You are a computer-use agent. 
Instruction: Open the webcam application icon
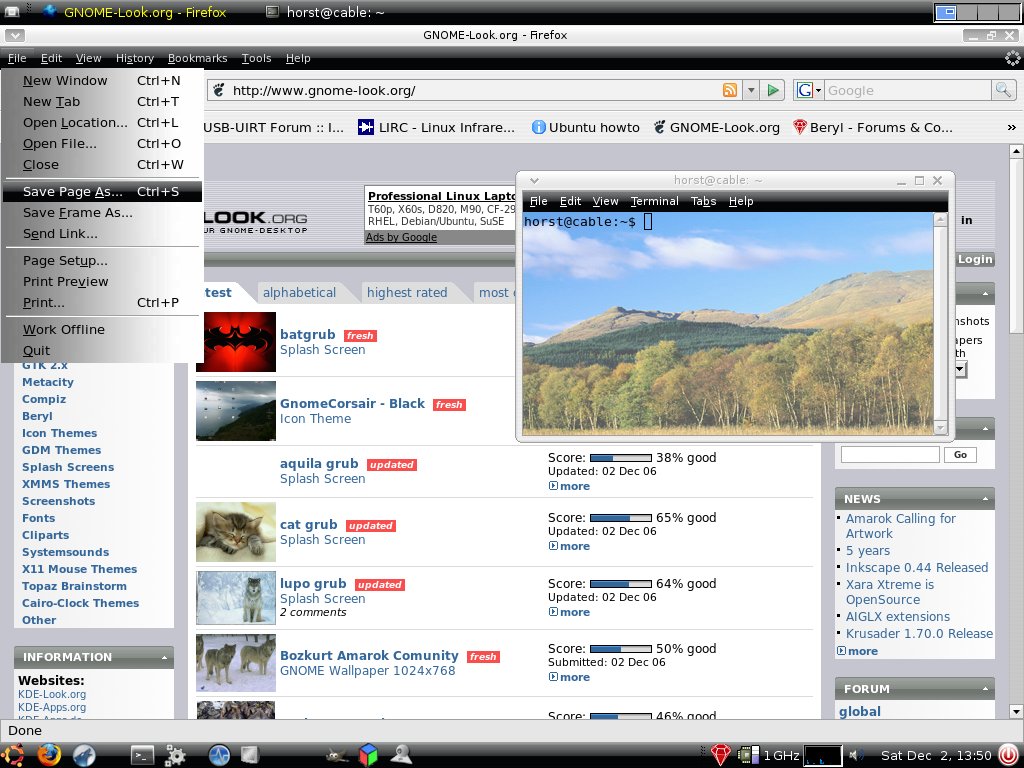(x=401, y=755)
